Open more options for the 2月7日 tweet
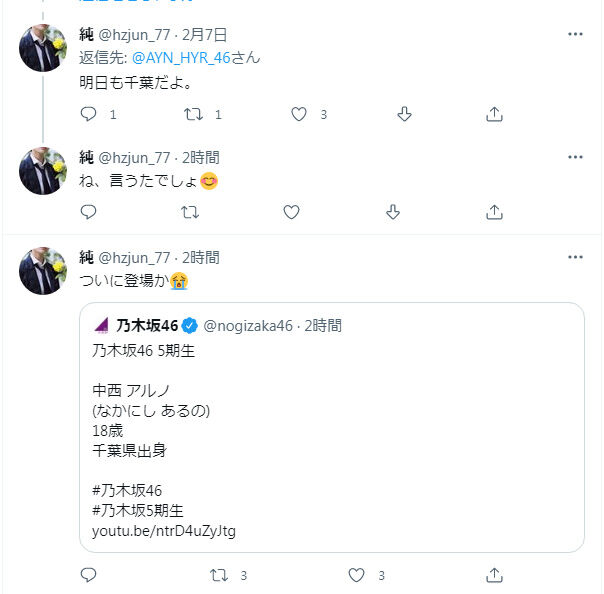The image size is (604, 594). tap(575, 34)
